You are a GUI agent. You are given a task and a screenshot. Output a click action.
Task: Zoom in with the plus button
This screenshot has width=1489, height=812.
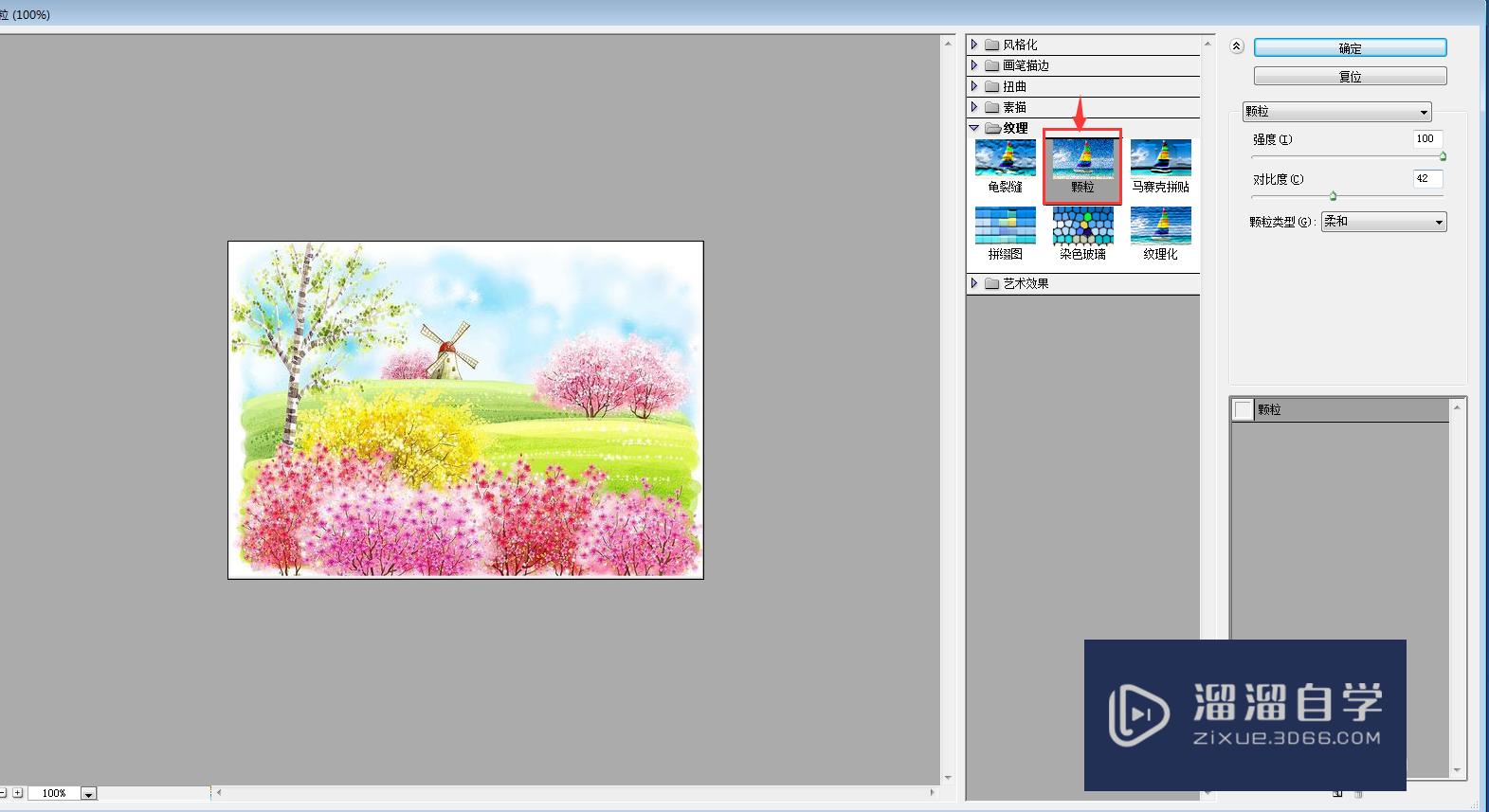pyautogui.click(x=17, y=793)
